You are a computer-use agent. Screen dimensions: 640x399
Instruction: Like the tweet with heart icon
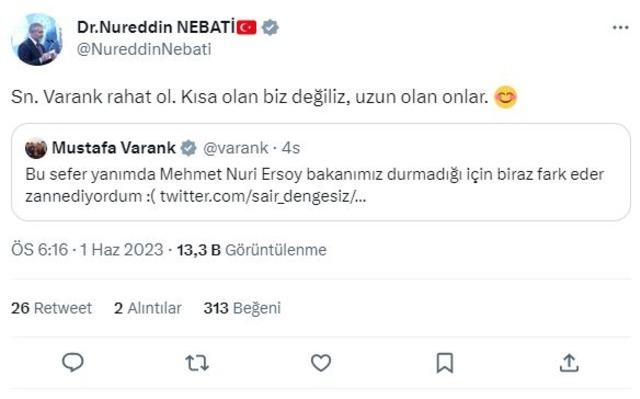[x=321, y=363]
